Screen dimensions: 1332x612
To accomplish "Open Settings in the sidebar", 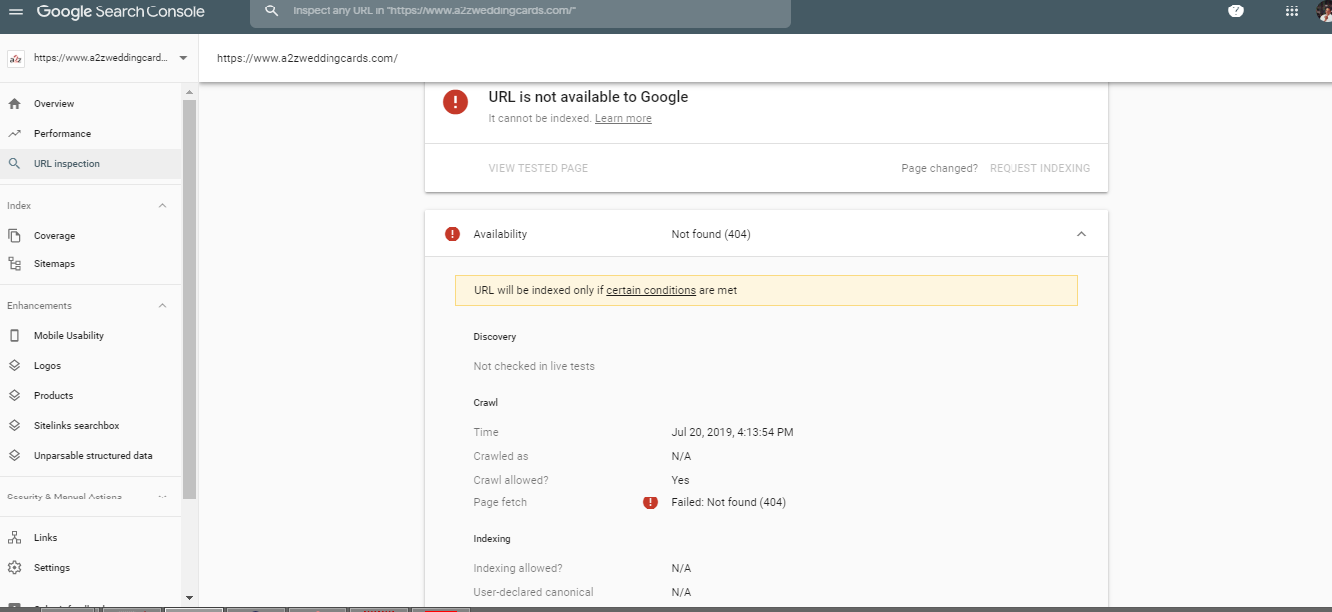I will (52, 568).
